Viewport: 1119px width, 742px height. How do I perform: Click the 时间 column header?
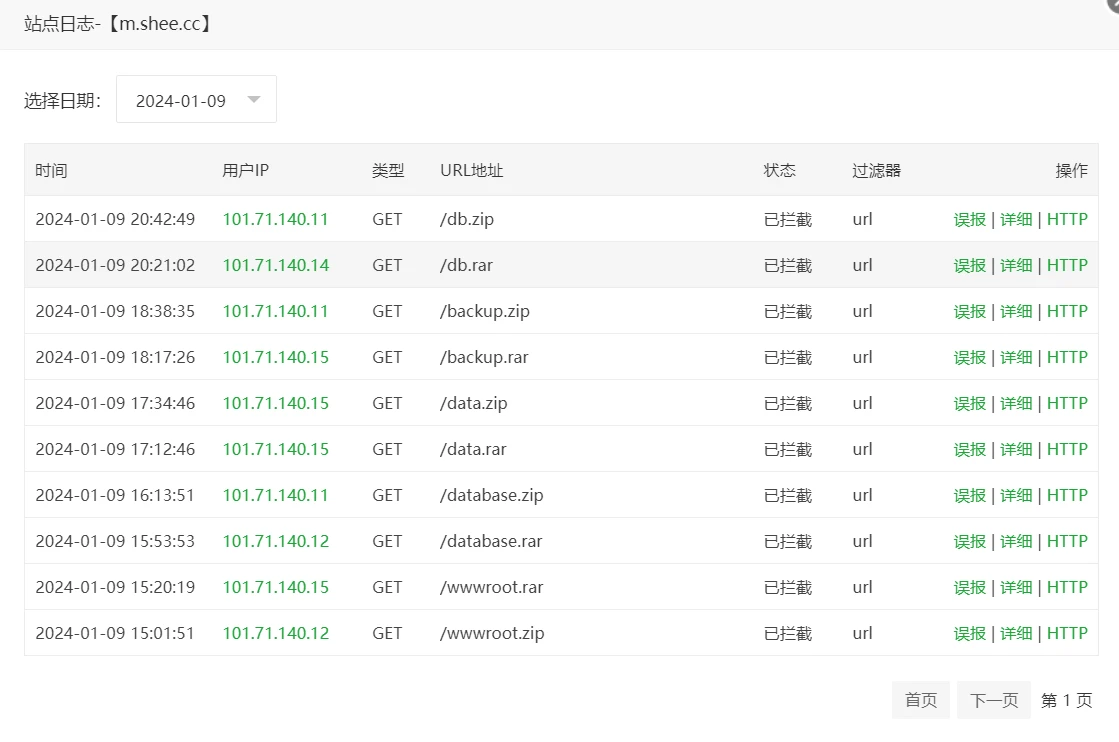pyautogui.click(x=51, y=170)
